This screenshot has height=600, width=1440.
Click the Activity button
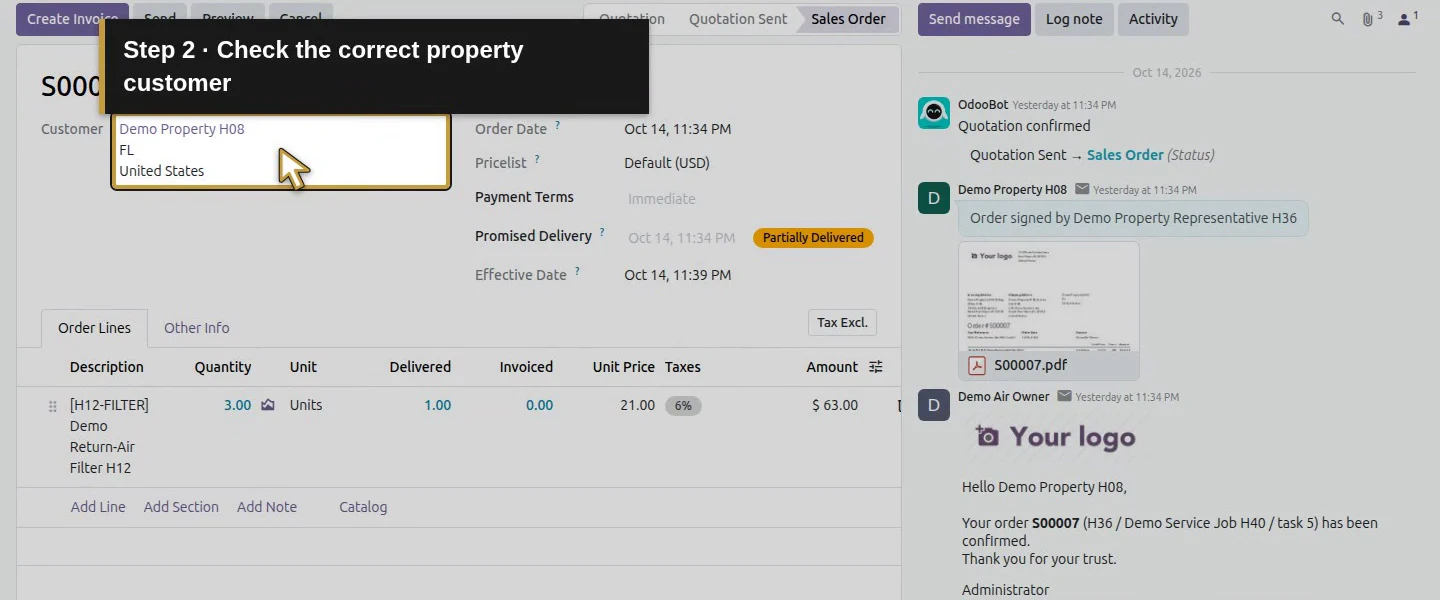[x=1153, y=19]
